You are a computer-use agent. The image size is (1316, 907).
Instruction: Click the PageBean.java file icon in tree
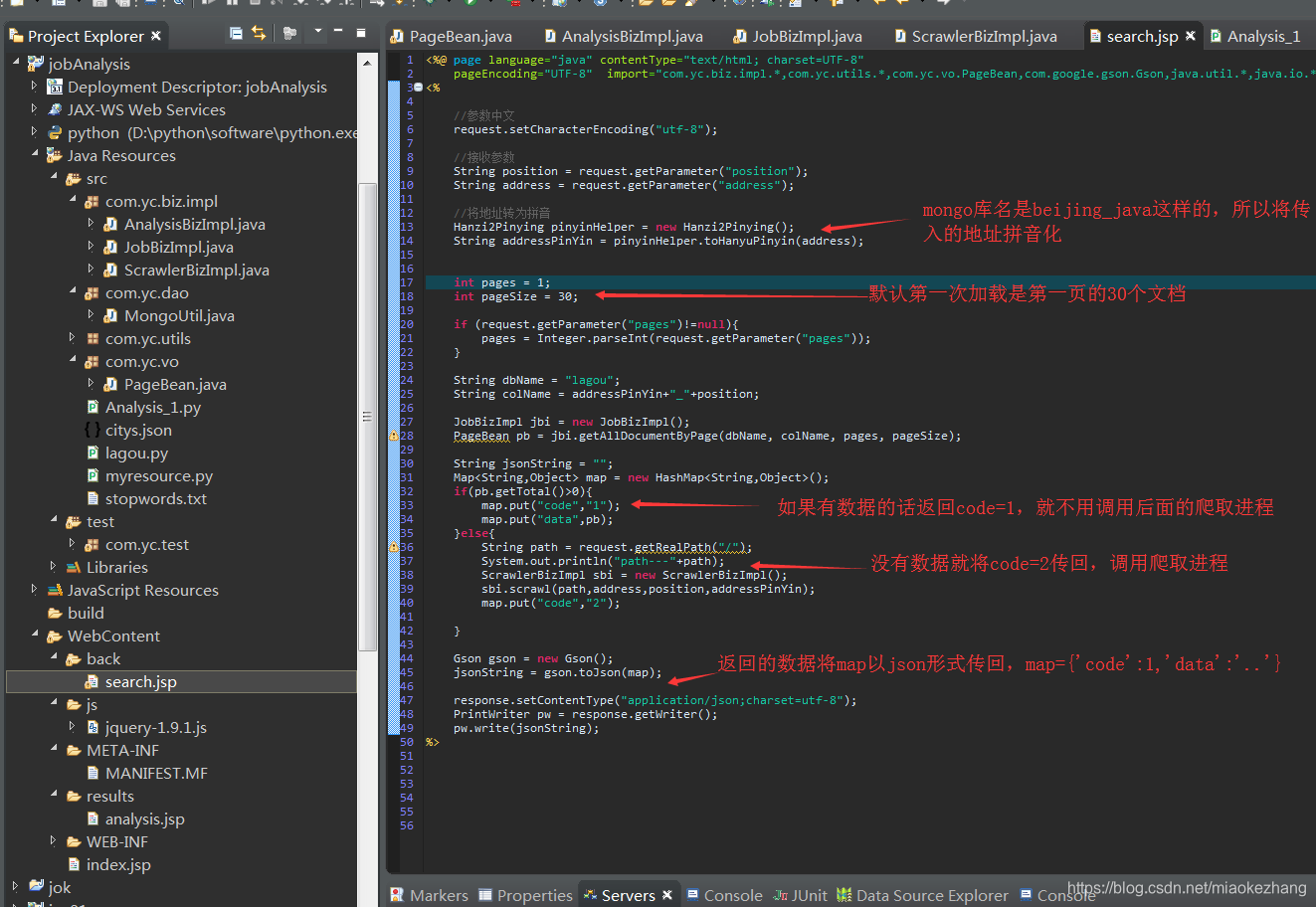coord(111,384)
